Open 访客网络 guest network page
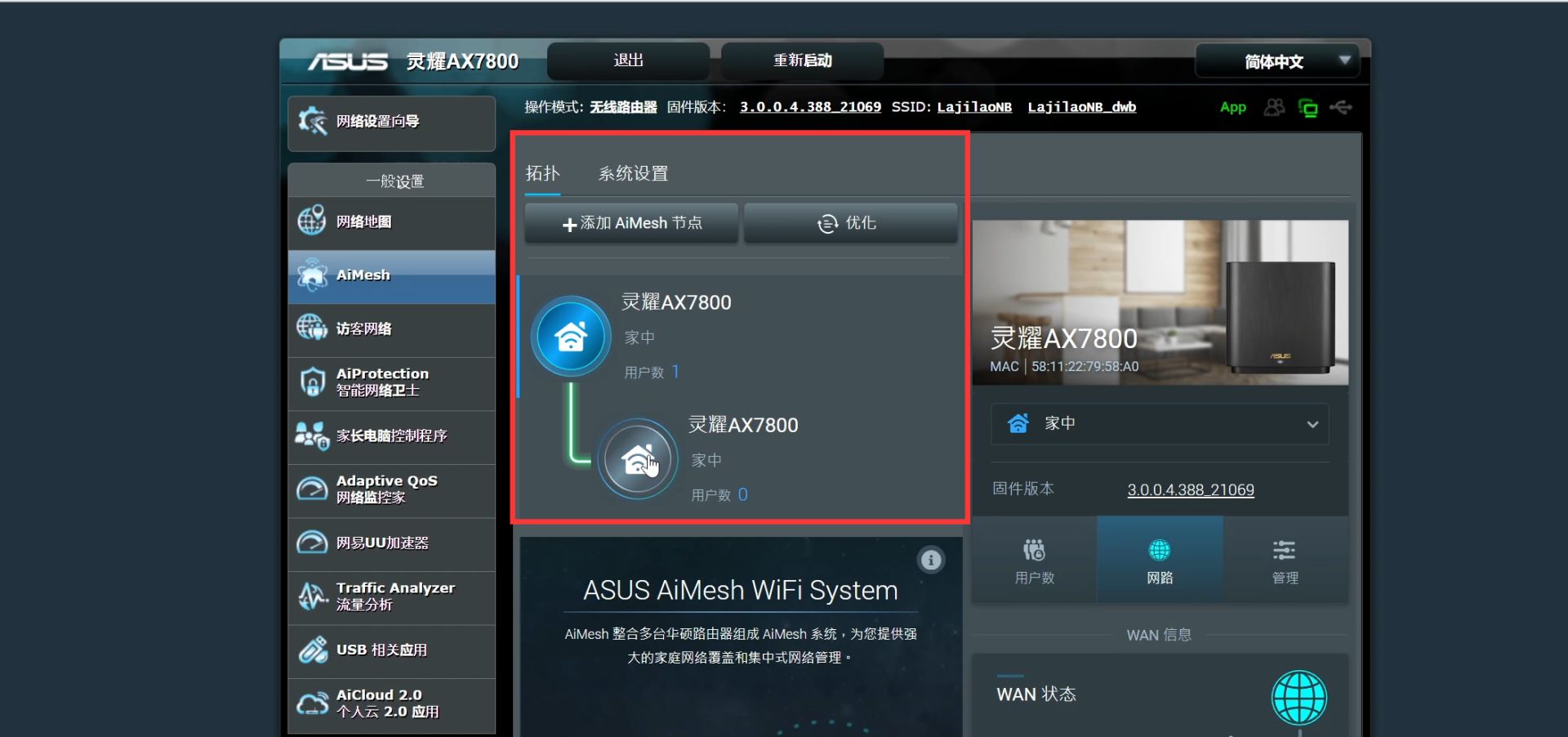The width and height of the screenshot is (1568, 737). pos(391,329)
